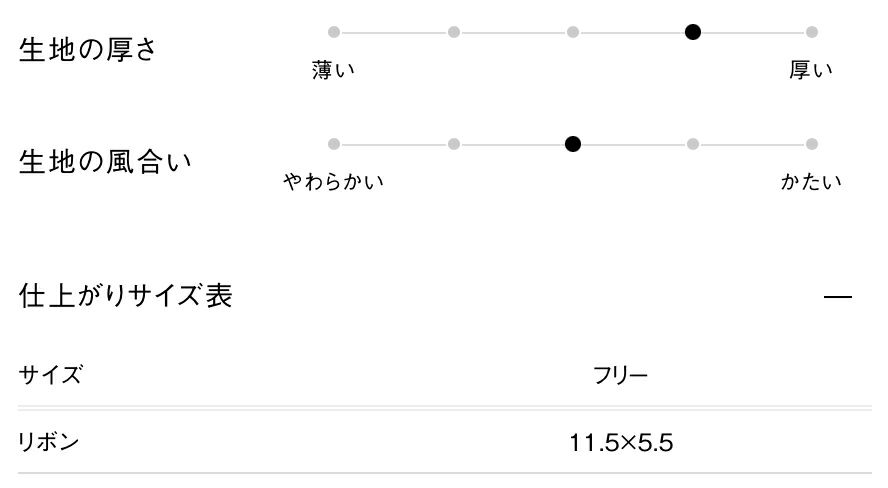Select the black fourth dot on the 生地の厚さ scale

point(692,32)
